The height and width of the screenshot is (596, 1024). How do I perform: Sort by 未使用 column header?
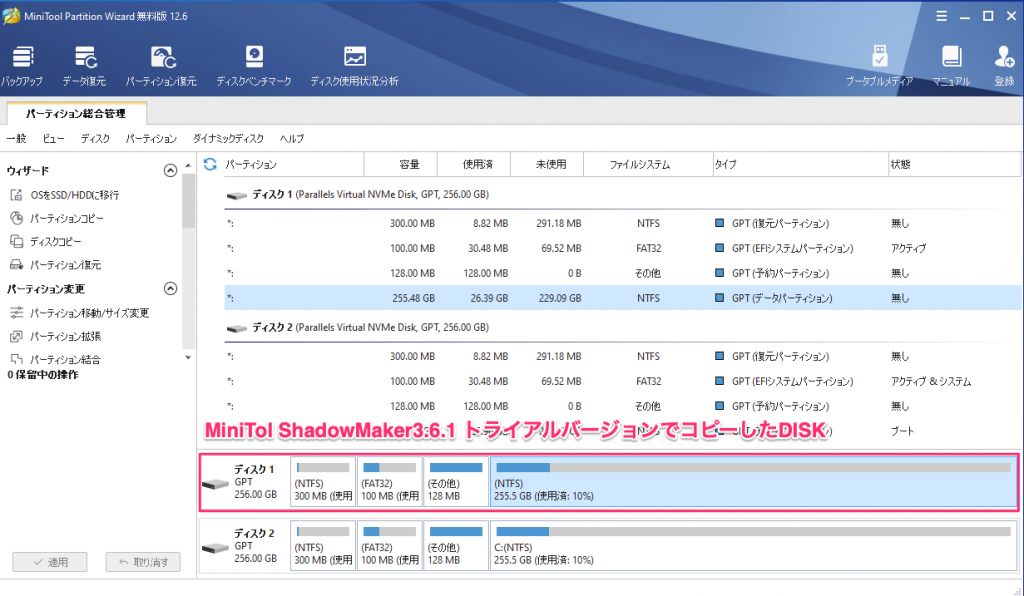point(547,165)
